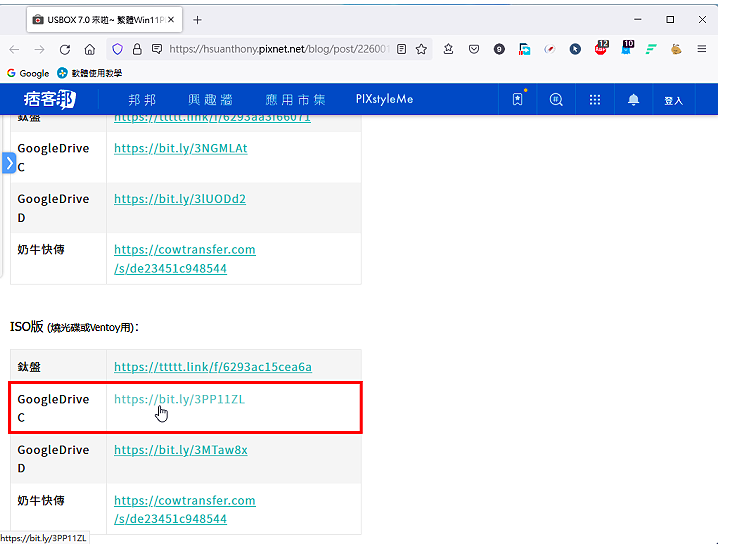Screen dimensions: 748x558
Task: Open the 興趣圈 navigation menu
Action: tap(210, 100)
